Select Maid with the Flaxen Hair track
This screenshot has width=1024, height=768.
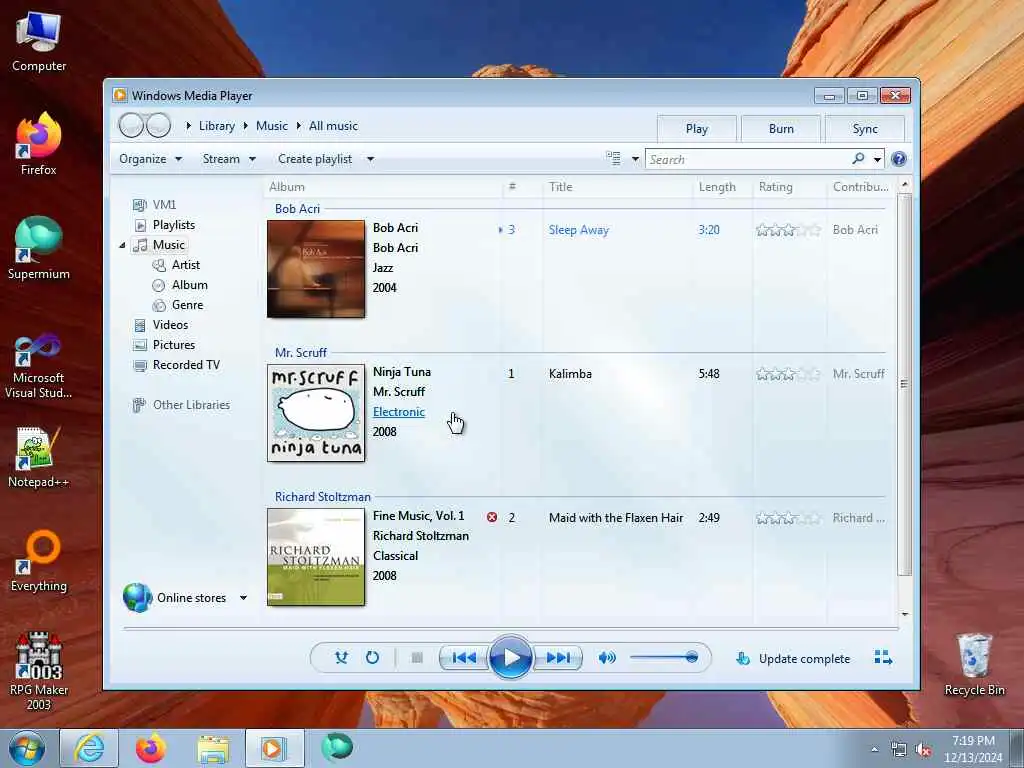616,518
